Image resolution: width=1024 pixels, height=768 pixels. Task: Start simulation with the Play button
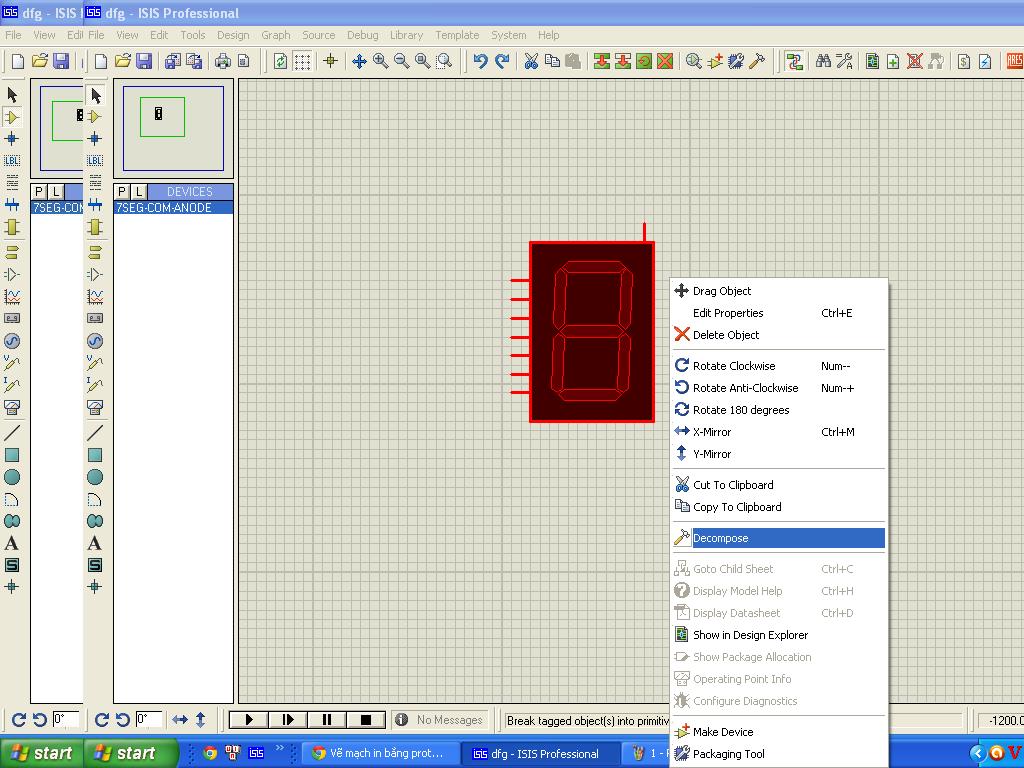249,719
